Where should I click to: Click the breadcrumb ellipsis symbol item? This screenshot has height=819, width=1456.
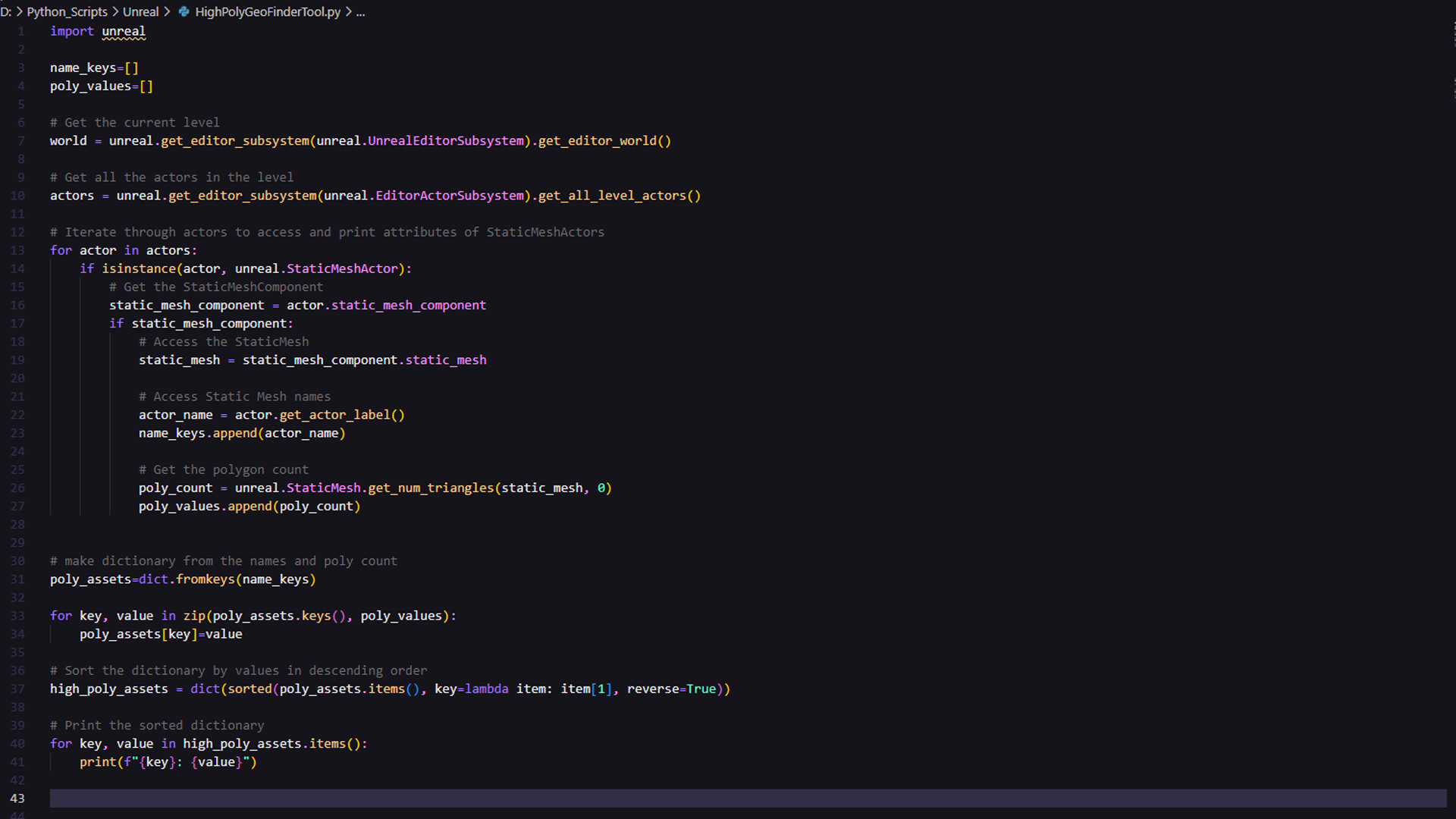point(360,11)
